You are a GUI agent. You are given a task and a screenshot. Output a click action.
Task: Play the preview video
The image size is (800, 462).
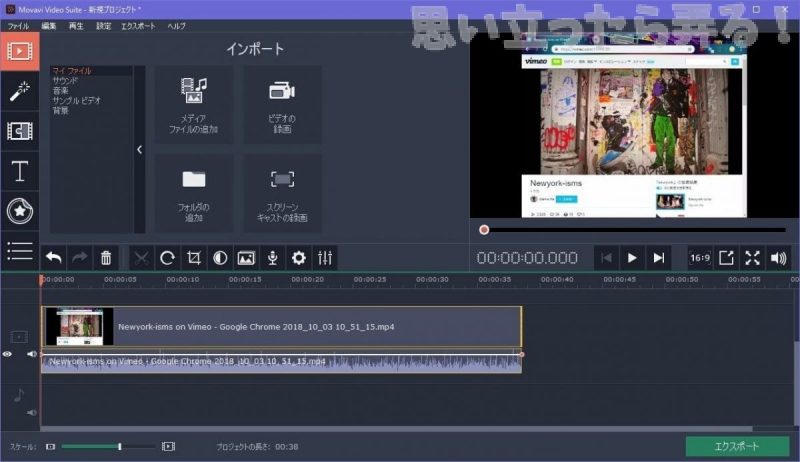point(632,258)
